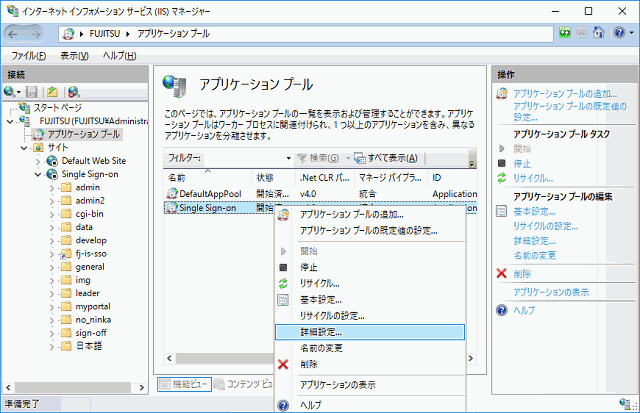
Task: Select the sign-off folder in tree
Action: [91, 333]
